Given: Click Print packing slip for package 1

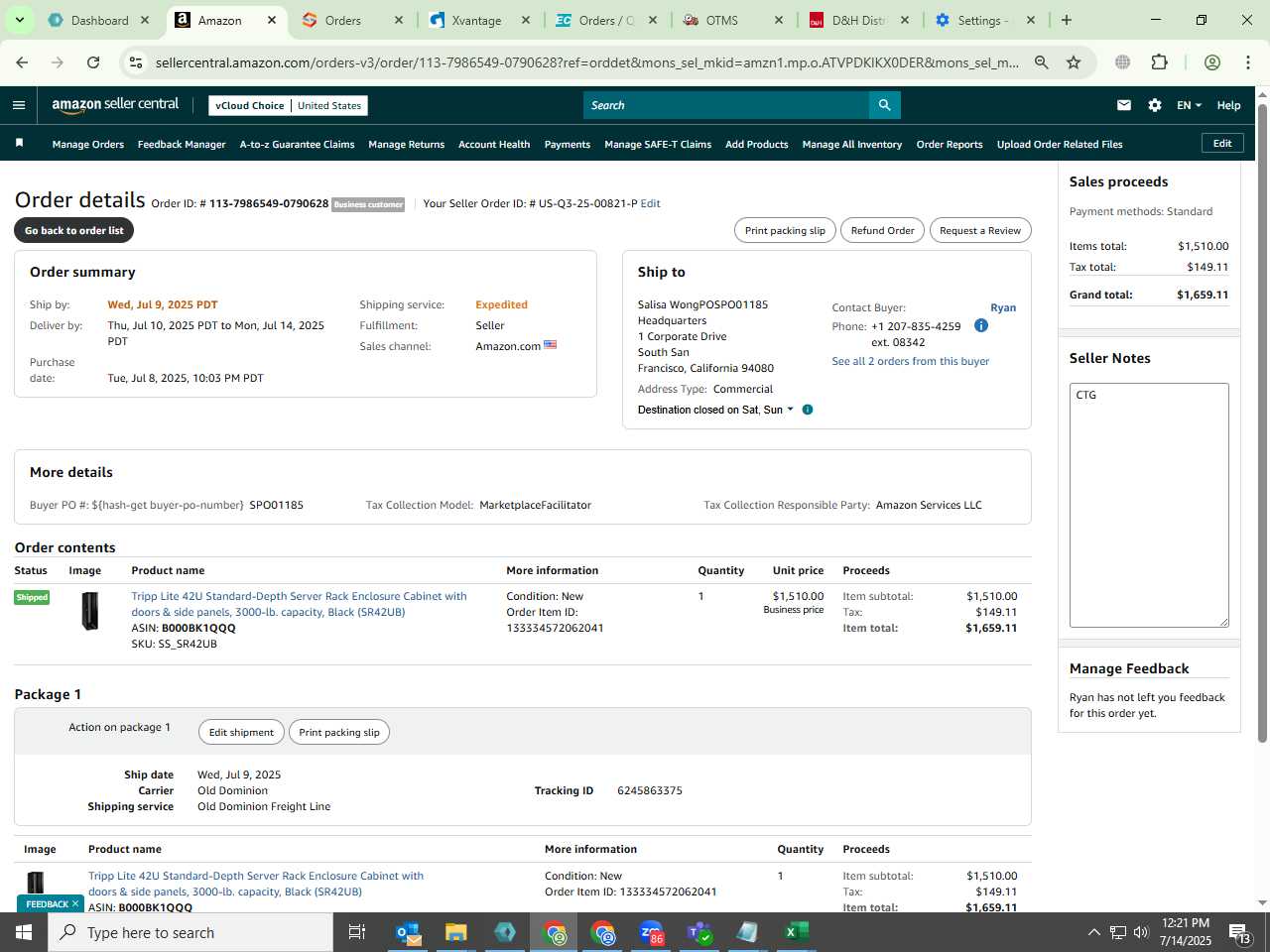Looking at the screenshot, I should (x=339, y=732).
